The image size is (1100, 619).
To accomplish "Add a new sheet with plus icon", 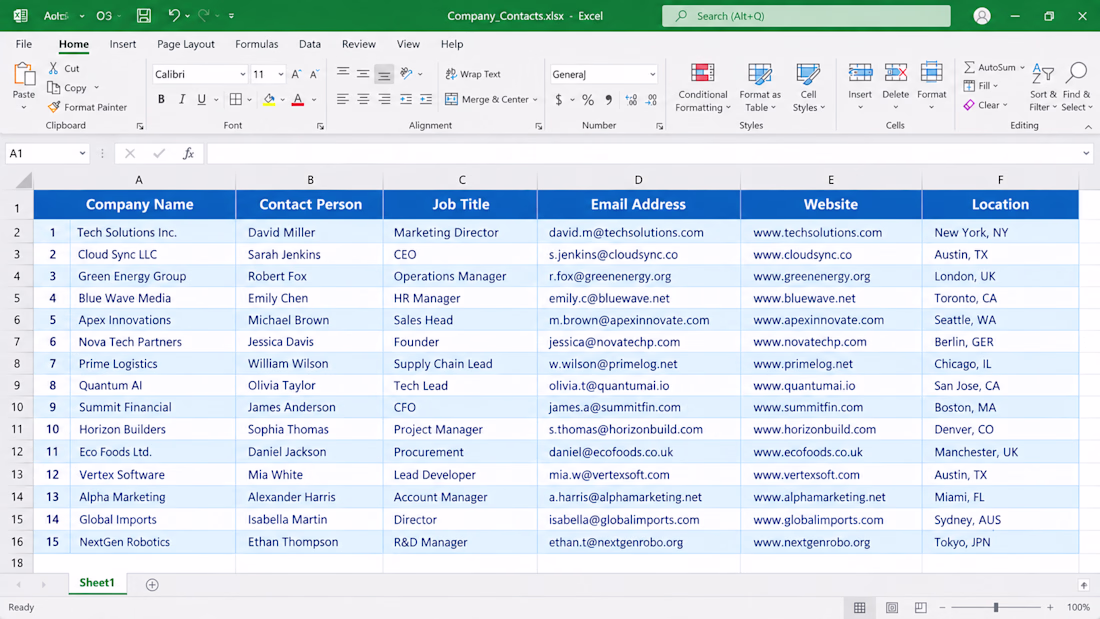I will 152,584.
